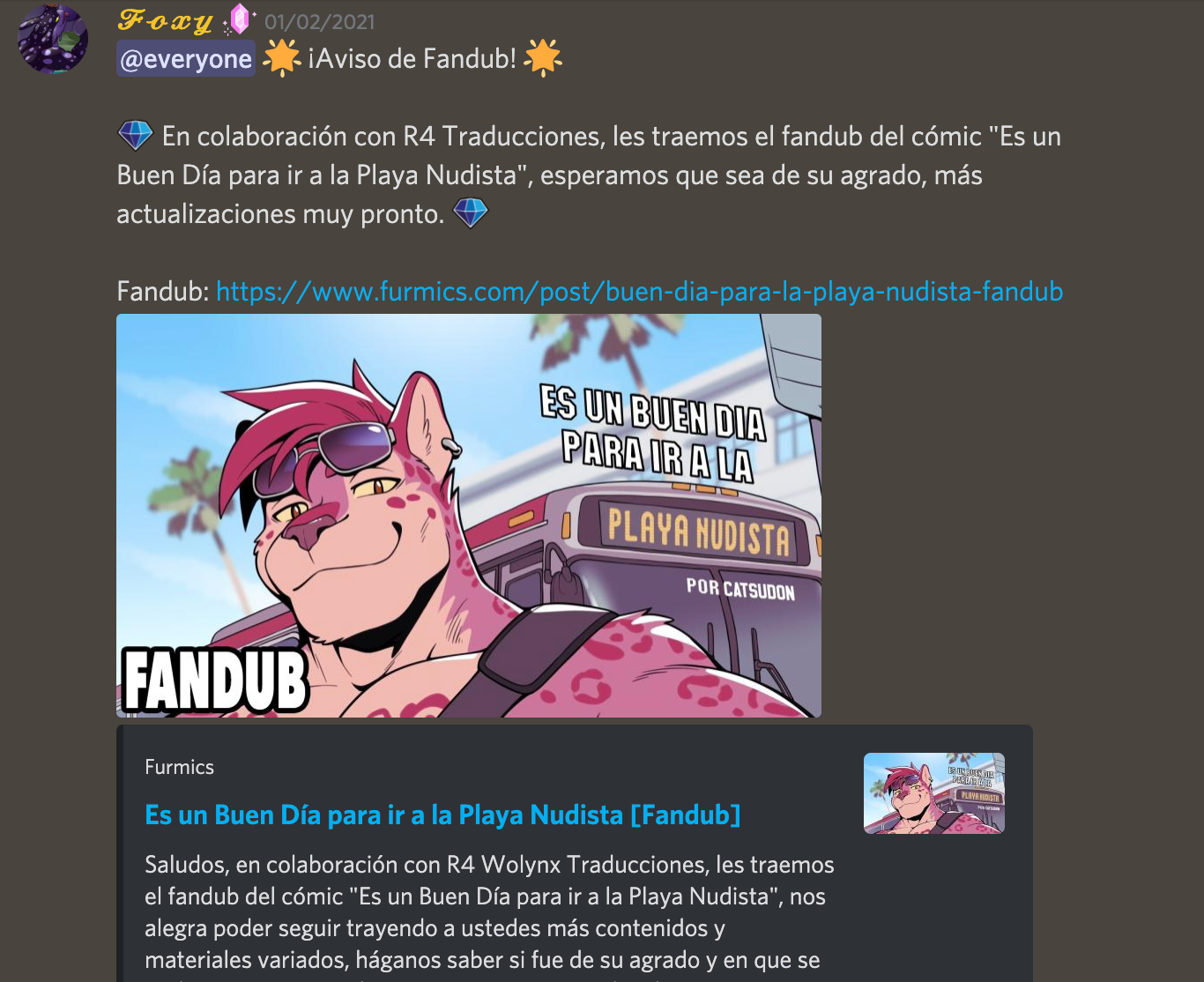The image size is (1204, 982).
Task: Click the Furmics provider name in embed
Action: 180,767
